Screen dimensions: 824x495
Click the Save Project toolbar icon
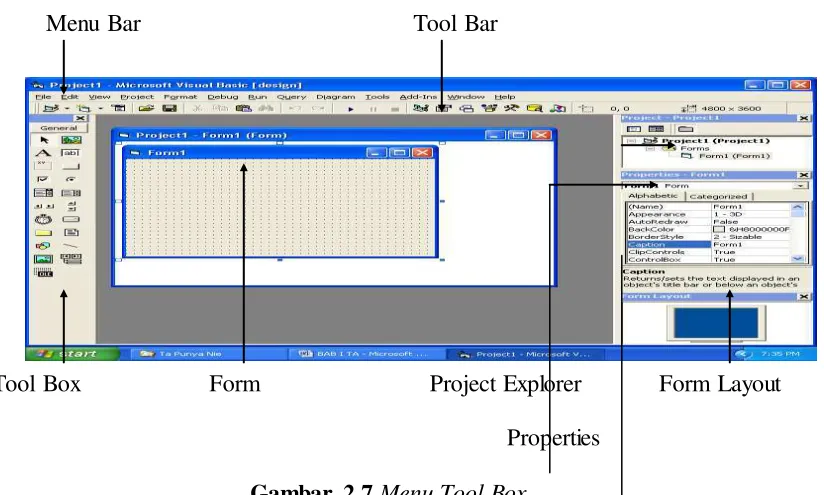[169, 108]
